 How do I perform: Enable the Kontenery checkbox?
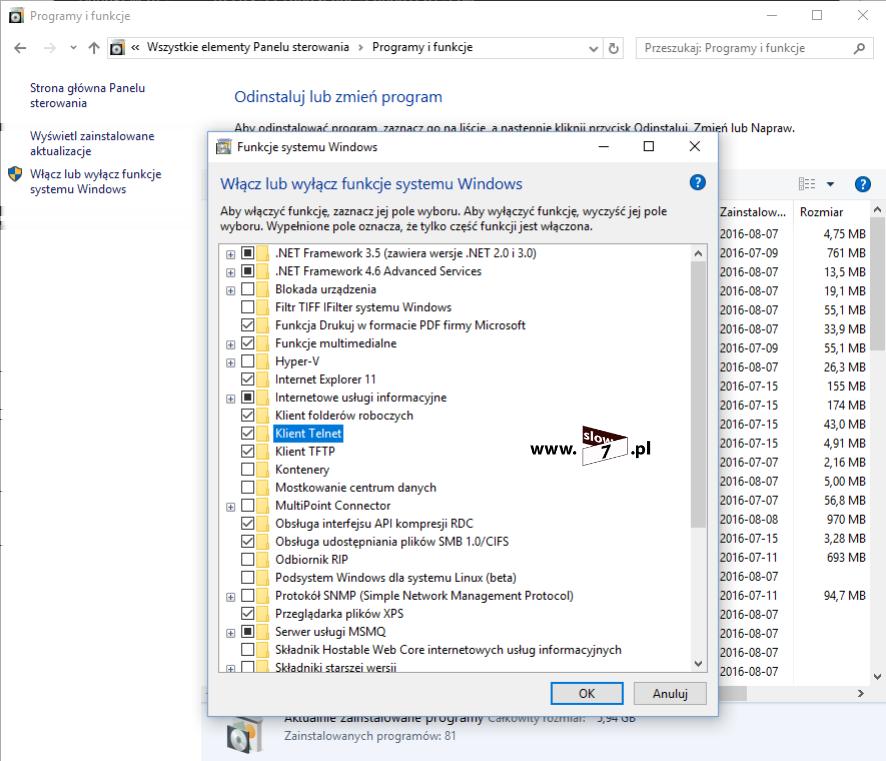click(247, 469)
